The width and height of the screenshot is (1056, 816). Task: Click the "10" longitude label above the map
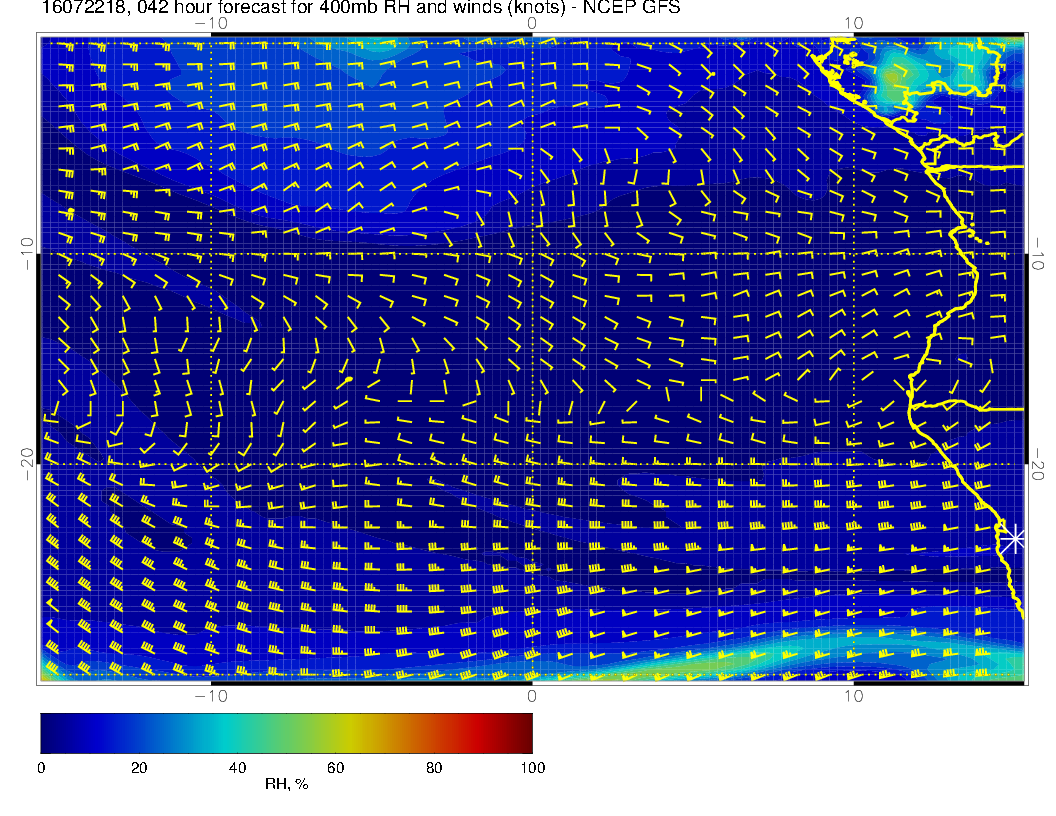(x=853, y=23)
